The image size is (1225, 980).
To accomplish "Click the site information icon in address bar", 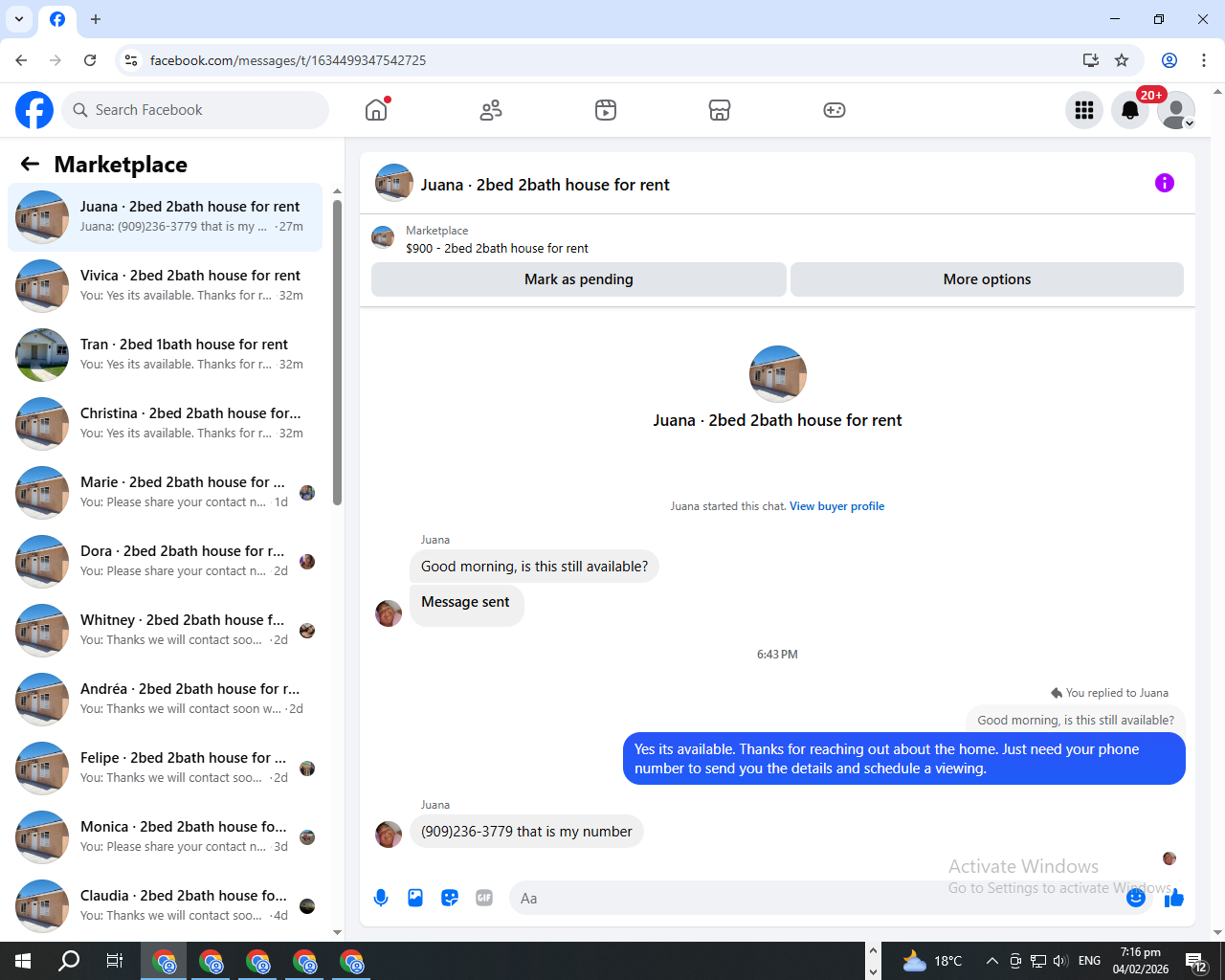I will click(131, 60).
